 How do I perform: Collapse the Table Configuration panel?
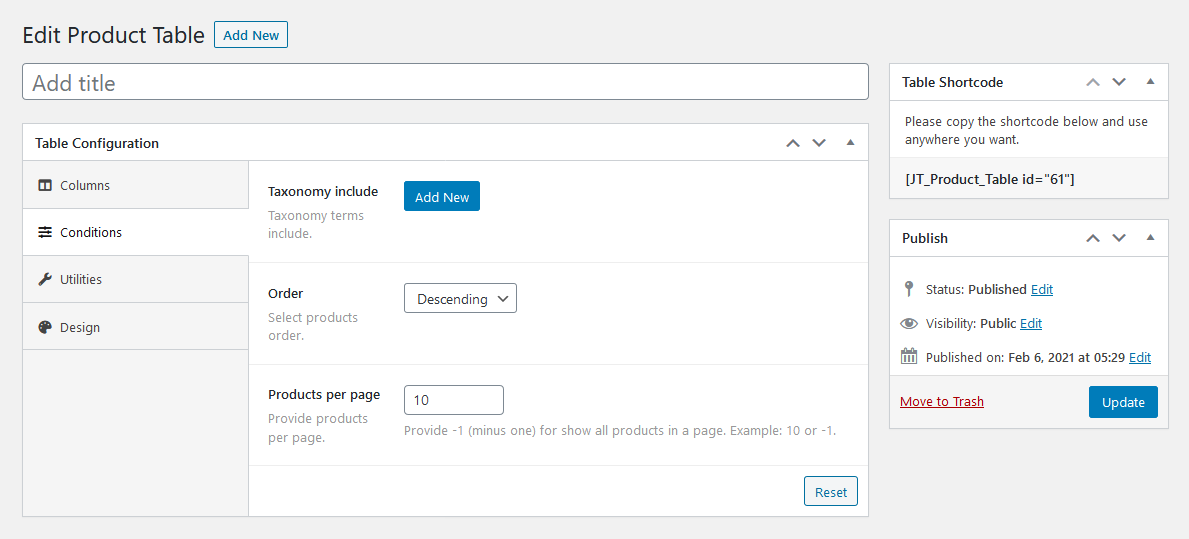pyautogui.click(x=850, y=143)
